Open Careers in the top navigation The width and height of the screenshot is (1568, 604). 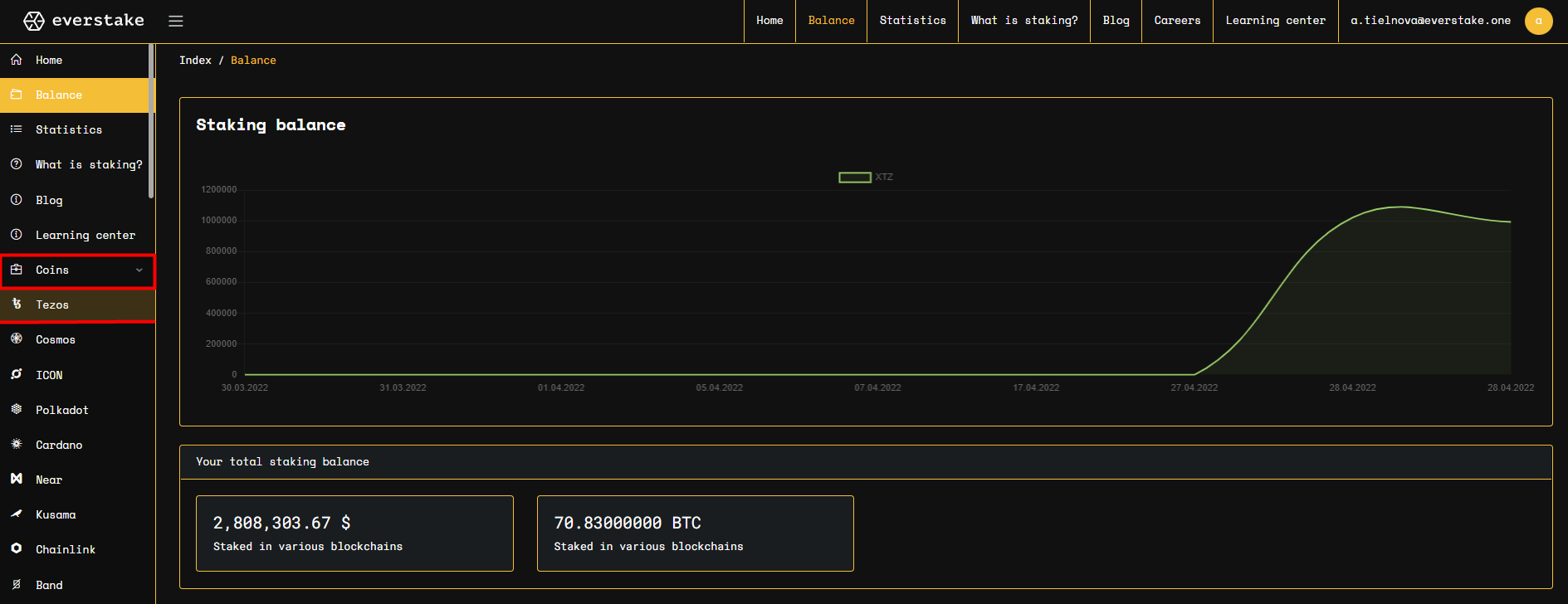click(x=1178, y=21)
